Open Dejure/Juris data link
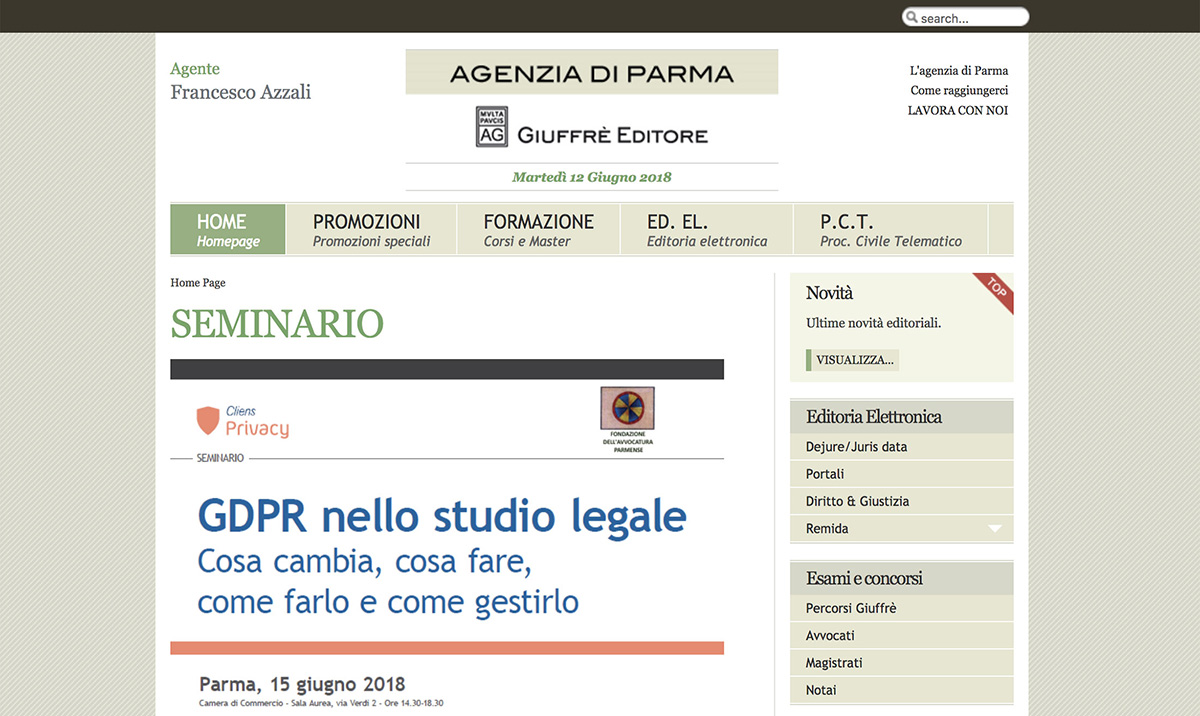 (x=902, y=447)
